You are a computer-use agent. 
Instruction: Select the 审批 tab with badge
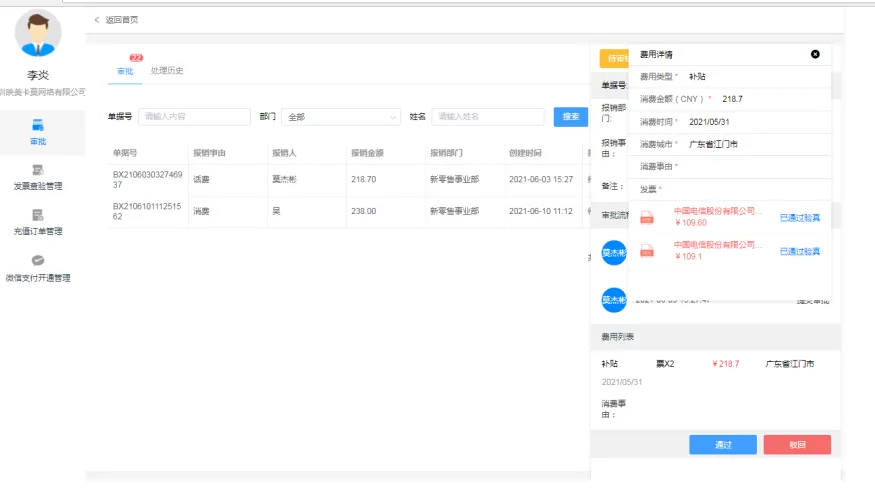(125, 71)
